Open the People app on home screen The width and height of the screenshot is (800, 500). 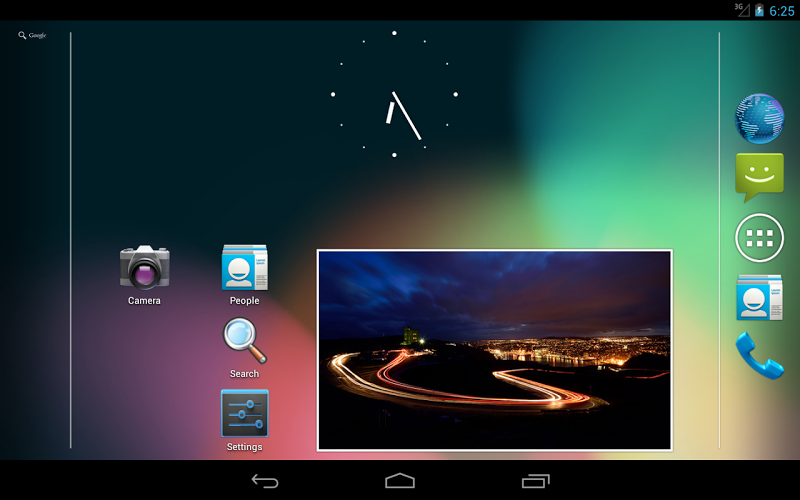244,274
